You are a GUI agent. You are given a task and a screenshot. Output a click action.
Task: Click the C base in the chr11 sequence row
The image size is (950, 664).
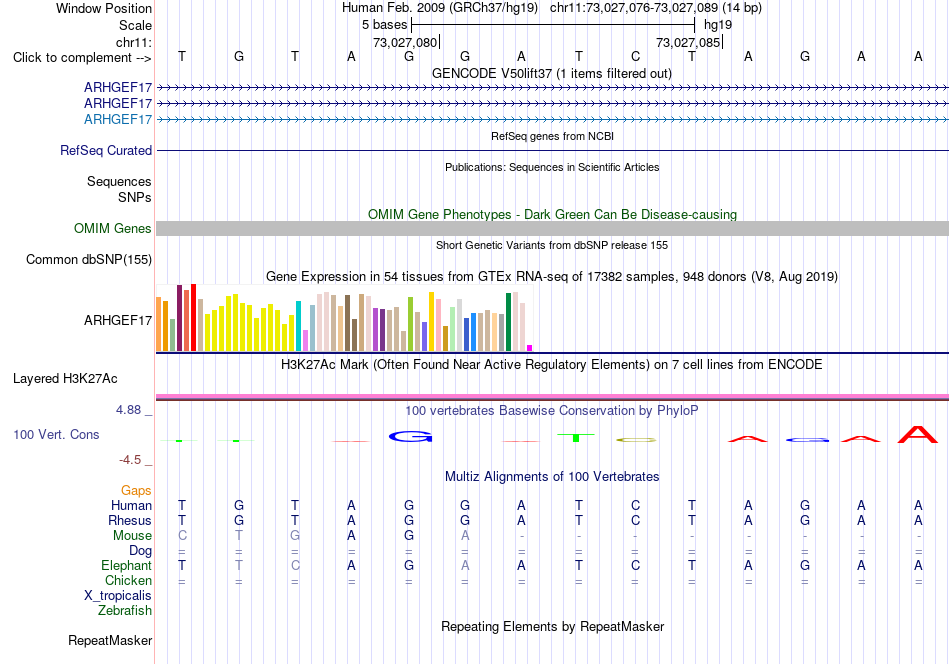pyautogui.click(x=636, y=56)
